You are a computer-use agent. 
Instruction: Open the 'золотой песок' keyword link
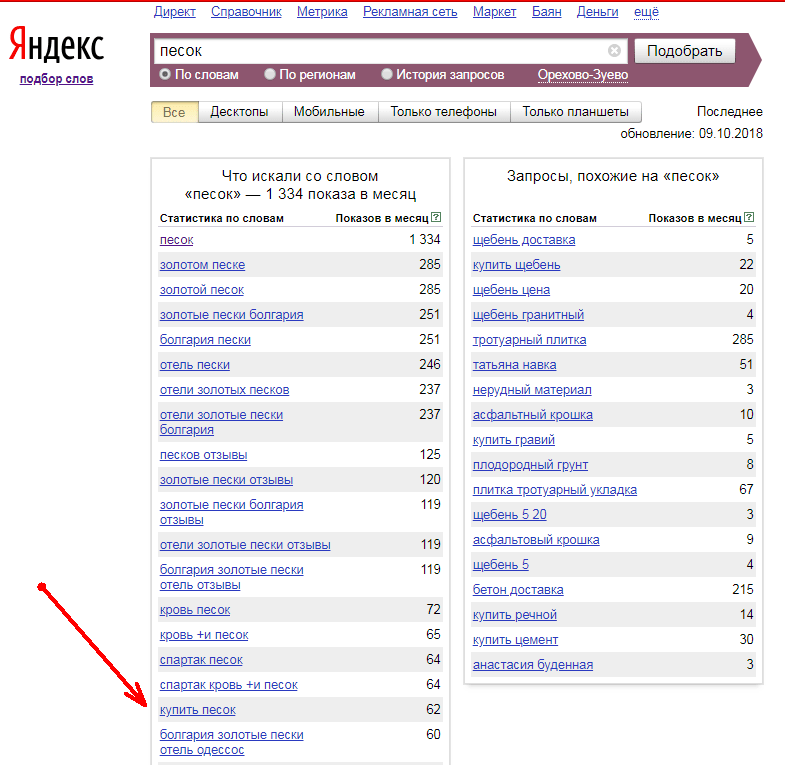click(x=202, y=290)
